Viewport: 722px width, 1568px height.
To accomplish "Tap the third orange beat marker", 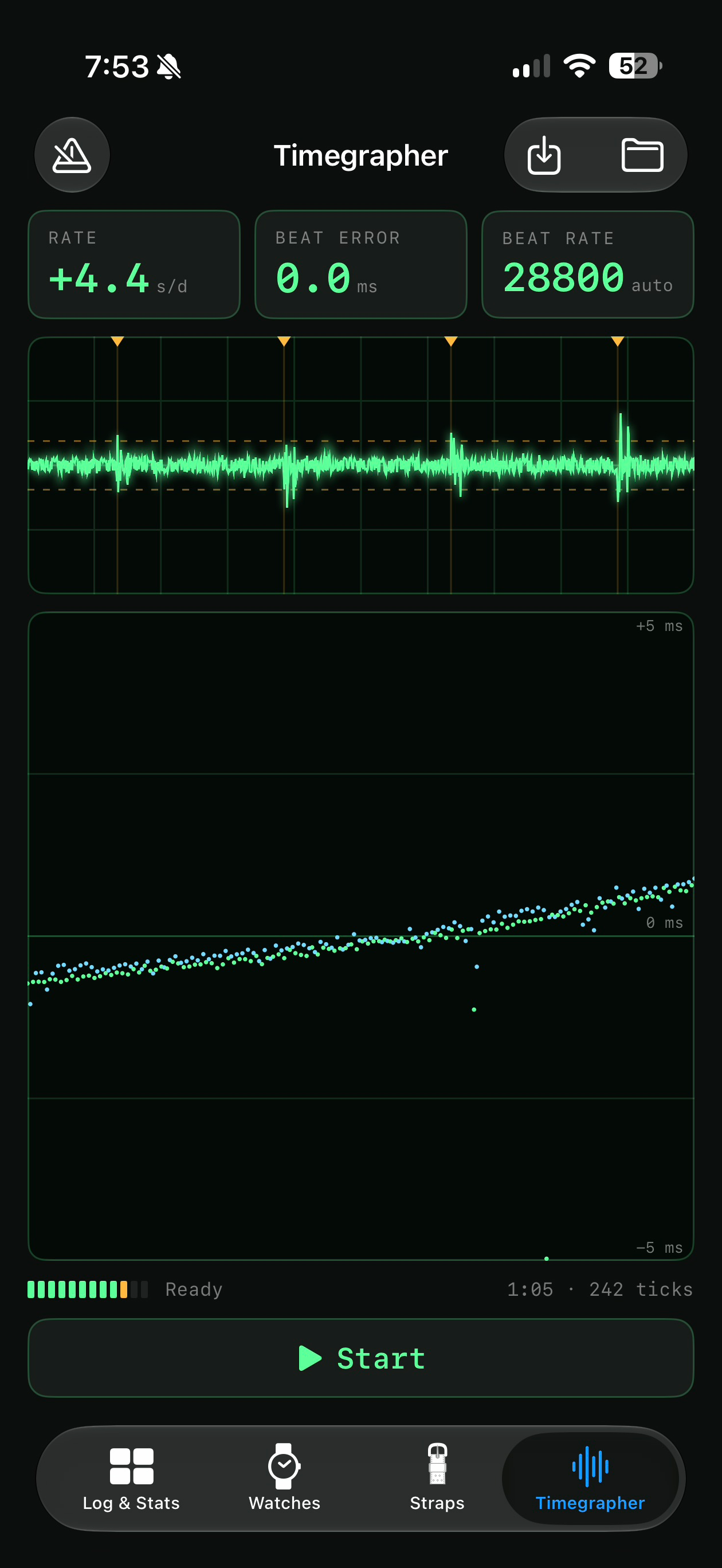I will [450, 342].
